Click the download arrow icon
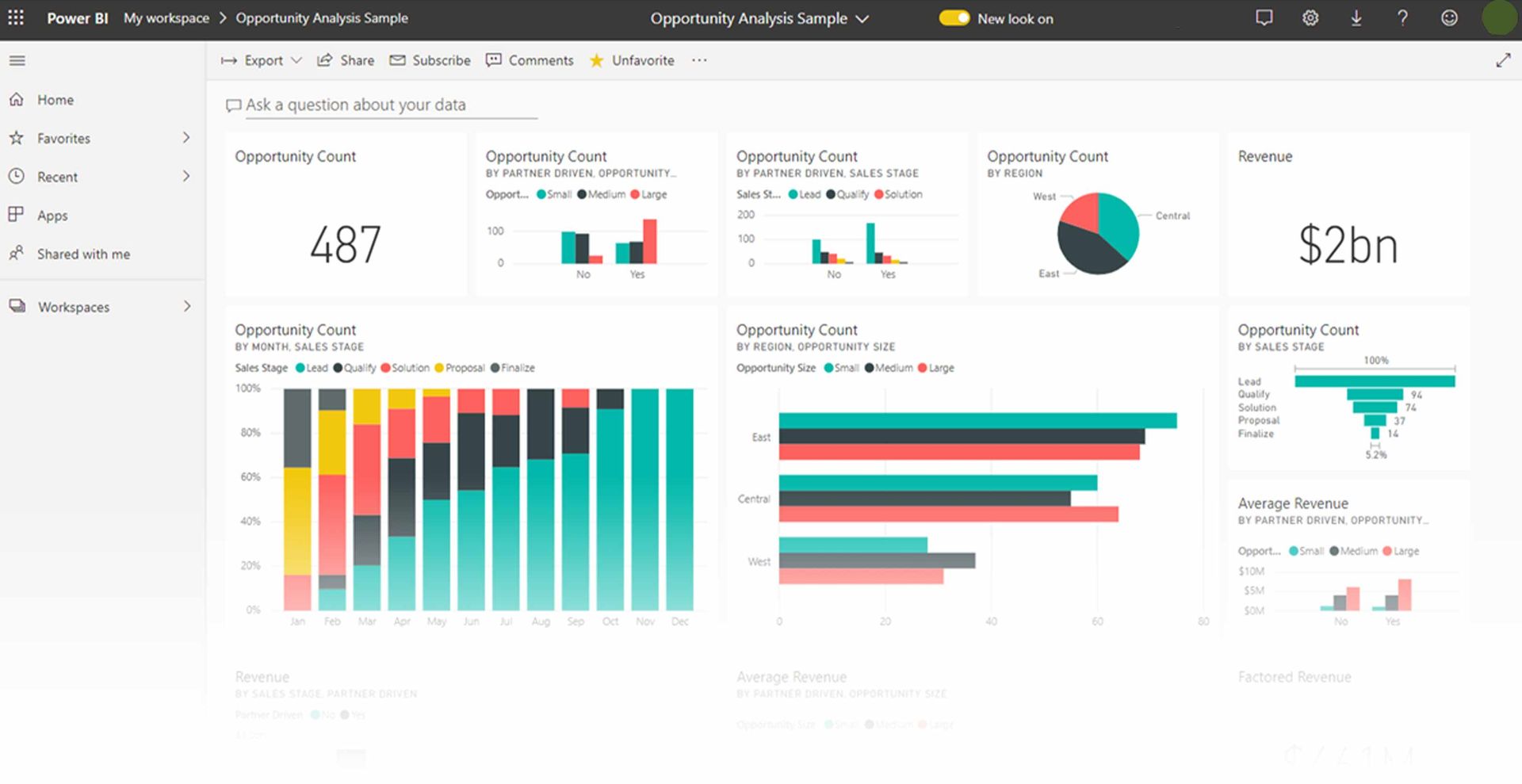This screenshot has width=1522, height=784. [1356, 17]
